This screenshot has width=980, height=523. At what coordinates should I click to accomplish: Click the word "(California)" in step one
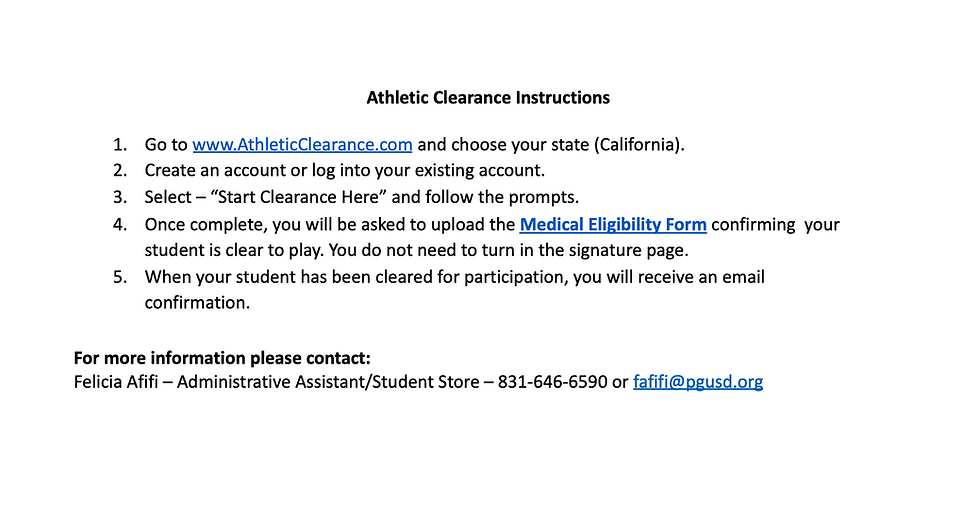(639, 144)
